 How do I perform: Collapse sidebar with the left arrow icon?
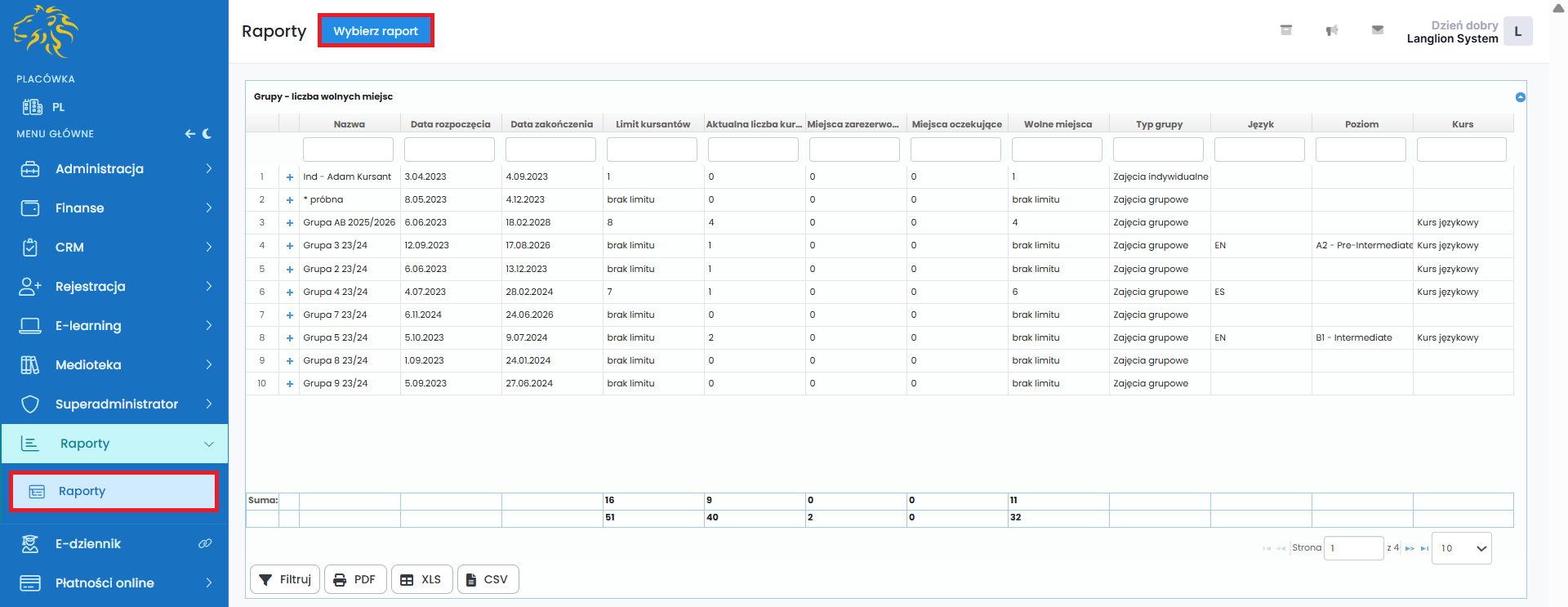[x=189, y=134]
